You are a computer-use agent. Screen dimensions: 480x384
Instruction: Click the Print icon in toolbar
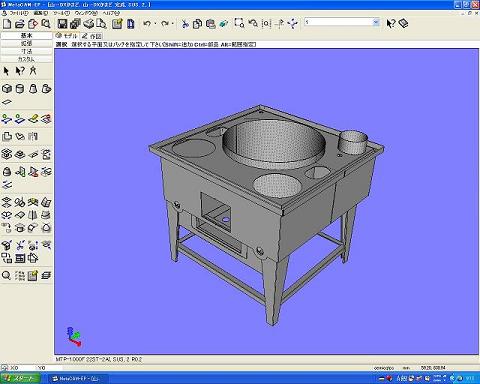coord(89,24)
